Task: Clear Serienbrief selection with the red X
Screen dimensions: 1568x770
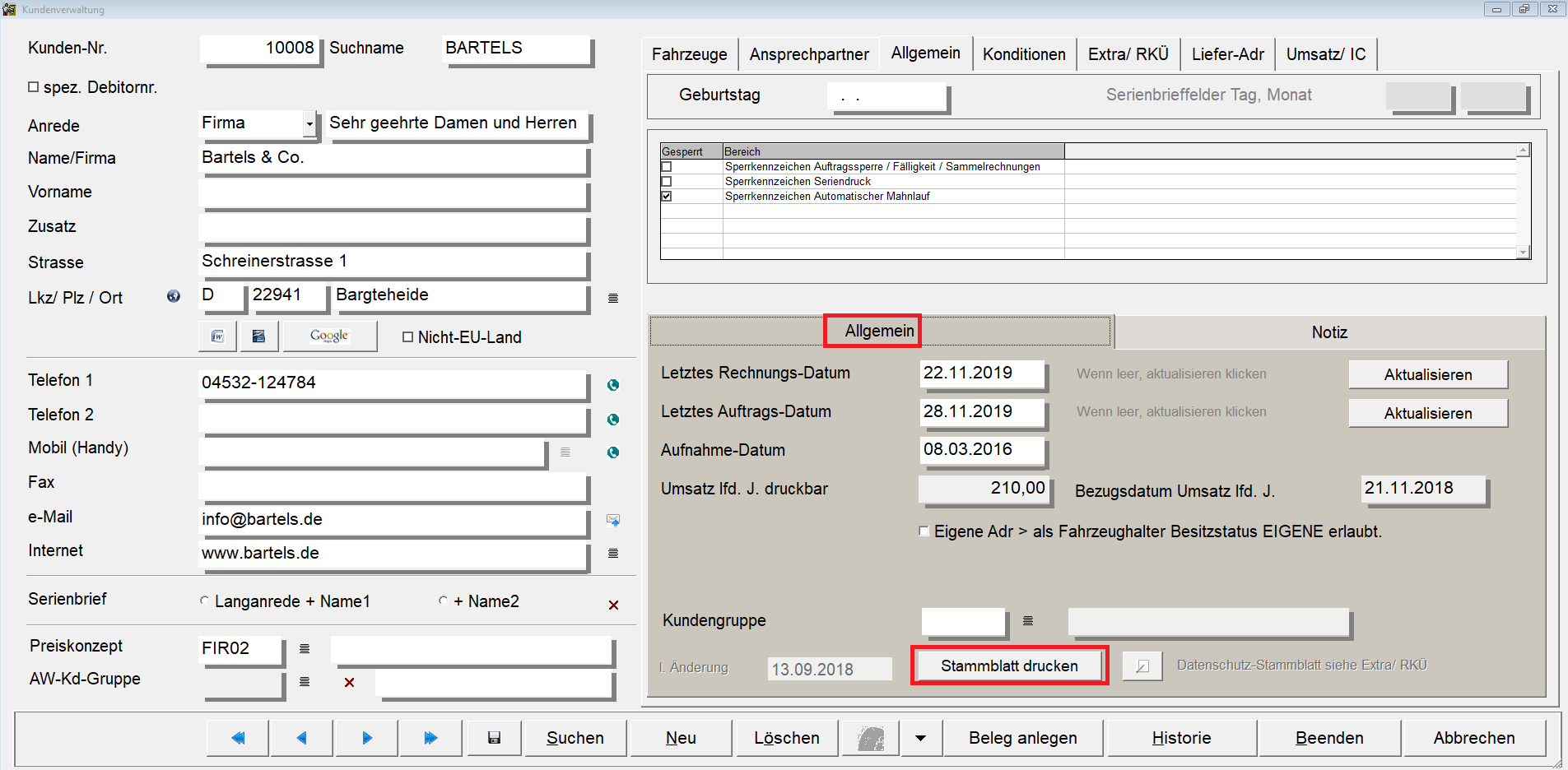Action: 613,605
